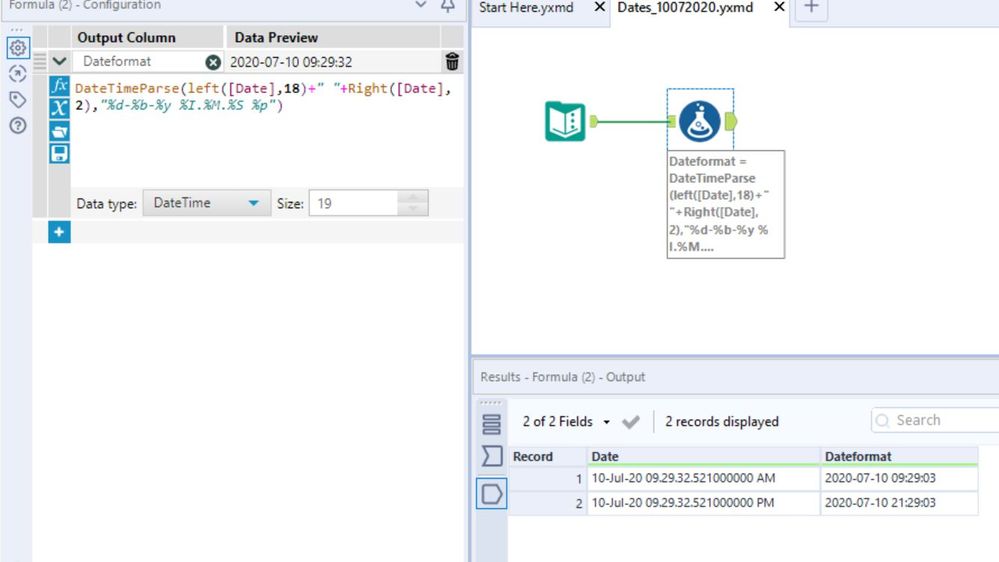
Task: Pin the Configuration window
Action: point(448,6)
